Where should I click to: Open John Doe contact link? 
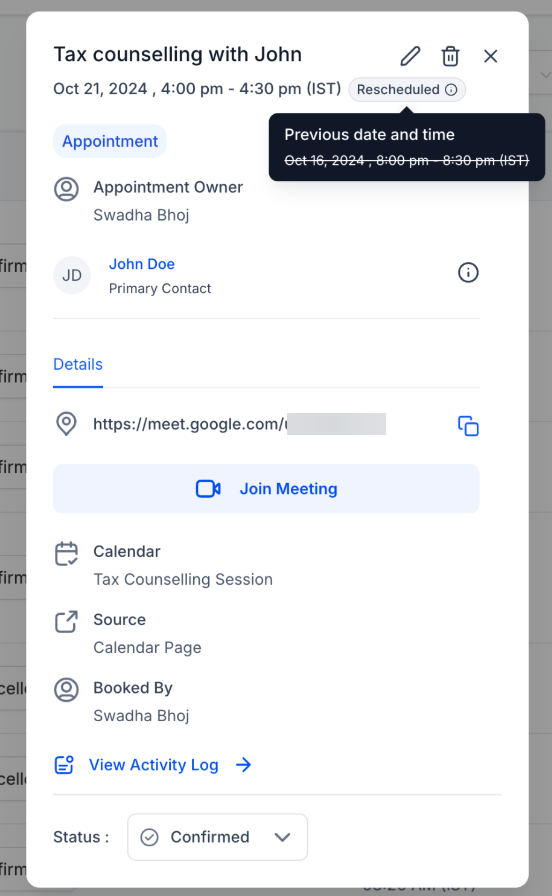[x=142, y=264]
